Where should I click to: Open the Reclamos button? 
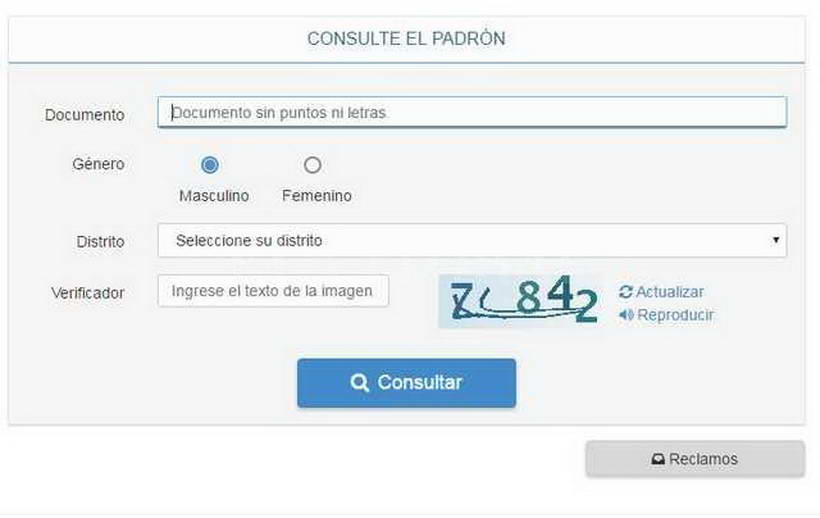click(695, 459)
